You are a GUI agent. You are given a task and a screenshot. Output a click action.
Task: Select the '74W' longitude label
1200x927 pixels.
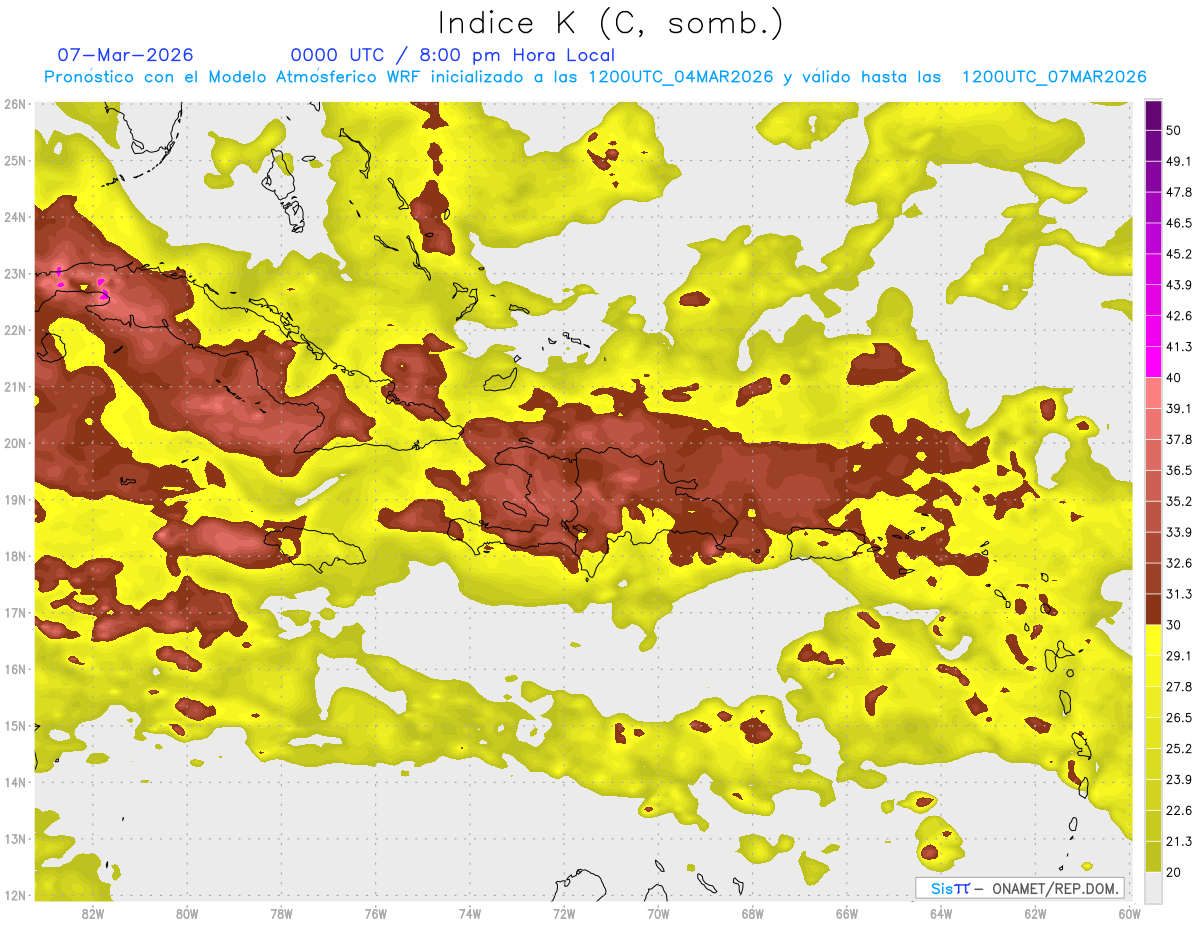[x=469, y=914]
